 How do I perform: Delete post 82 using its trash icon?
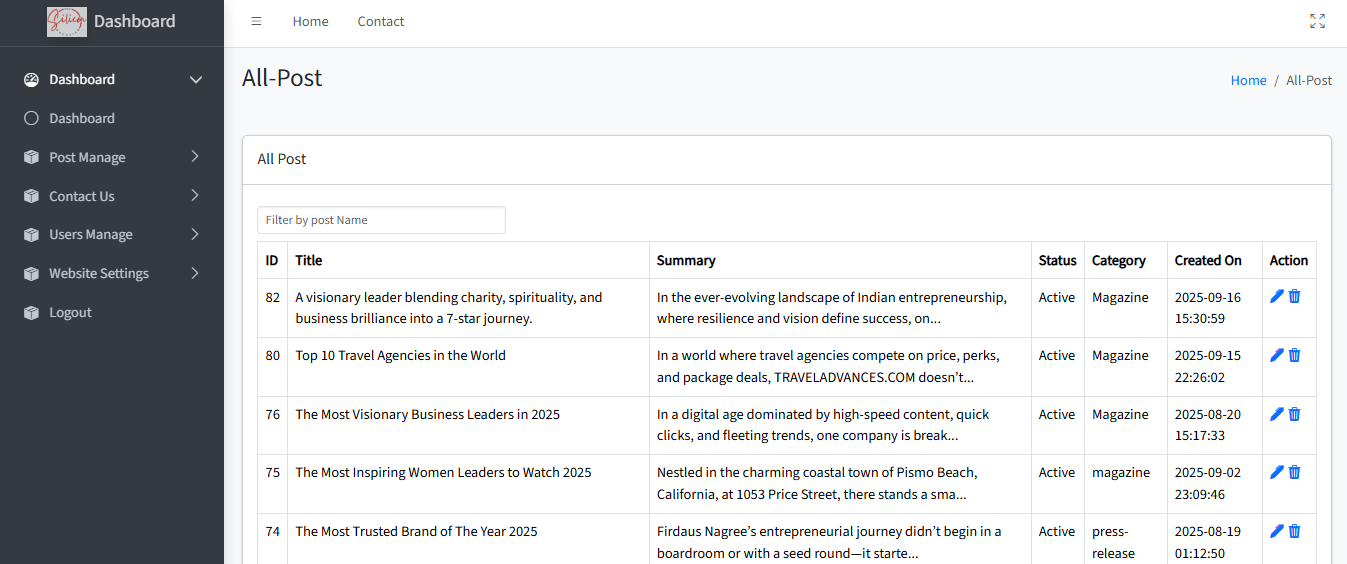tap(1294, 297)
